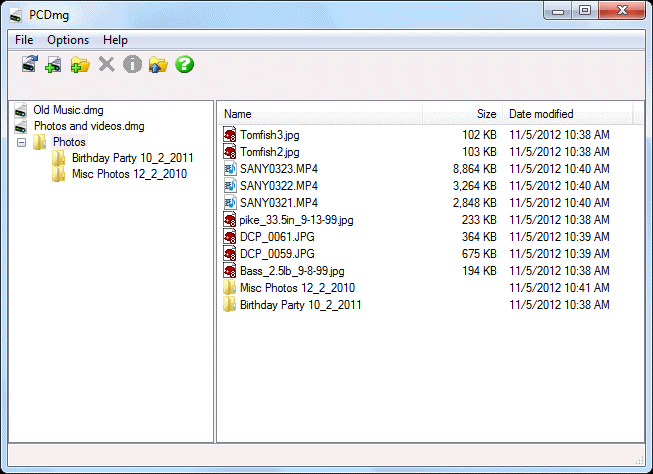Click the 3,264 KB size value
Image resolution: width=653 pixels, height=474 pixels.
coord(474,186)
